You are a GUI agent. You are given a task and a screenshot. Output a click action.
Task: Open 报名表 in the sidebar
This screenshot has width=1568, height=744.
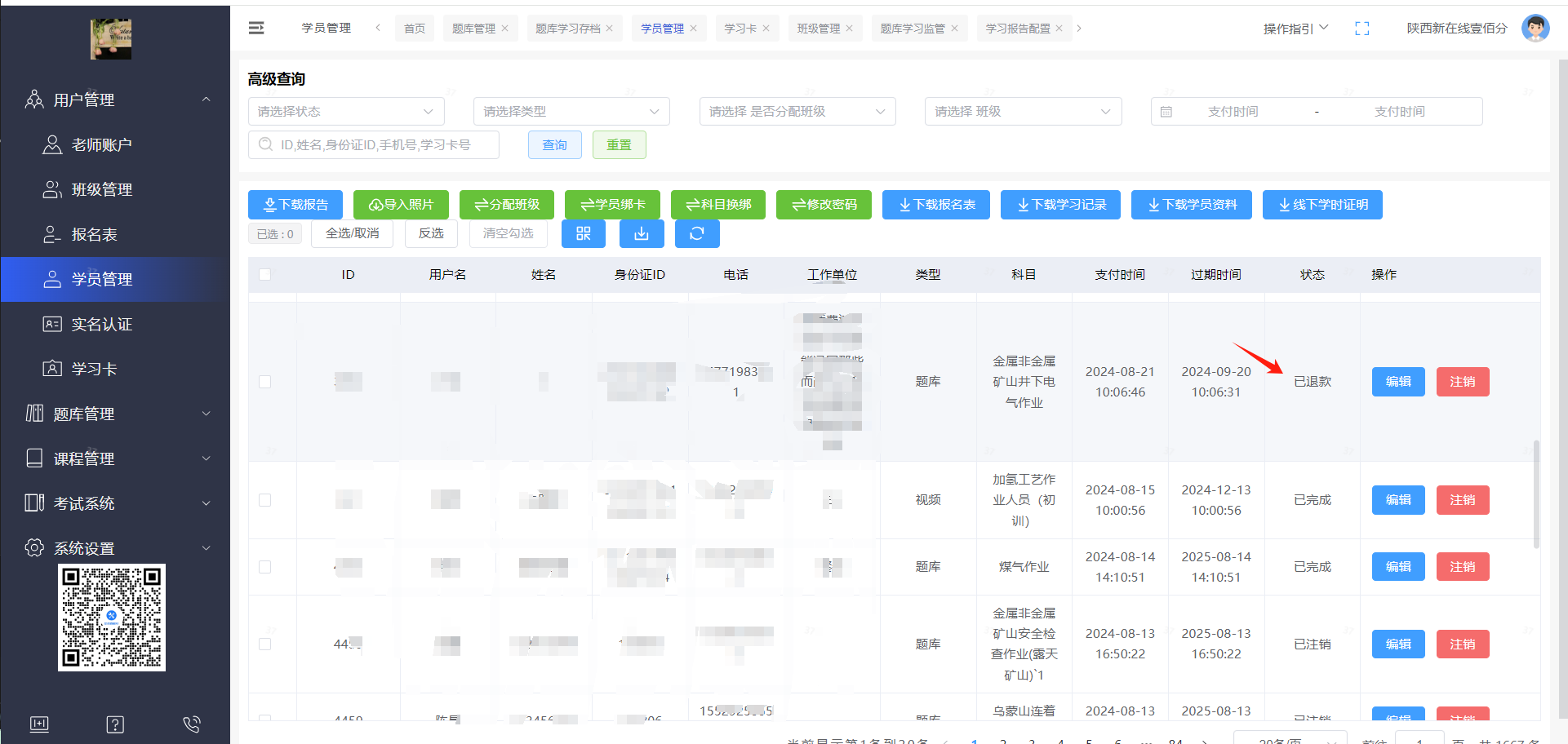115,234
